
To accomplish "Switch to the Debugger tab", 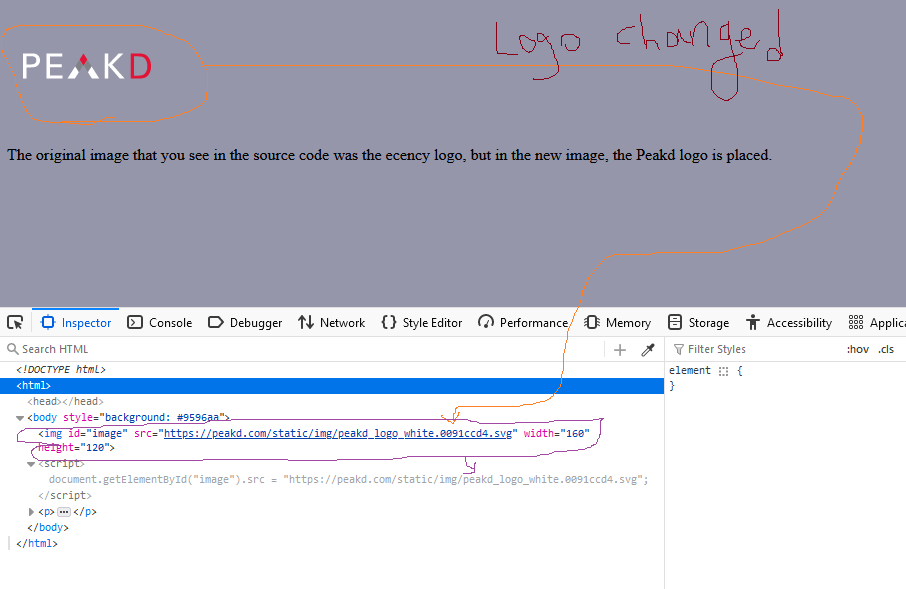I will (x=245, y=323).
